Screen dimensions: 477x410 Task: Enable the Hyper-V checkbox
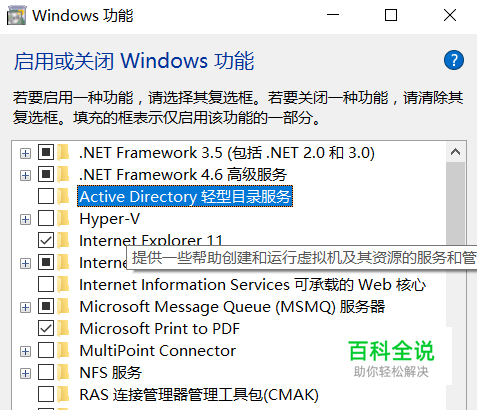tap(46, 219)
